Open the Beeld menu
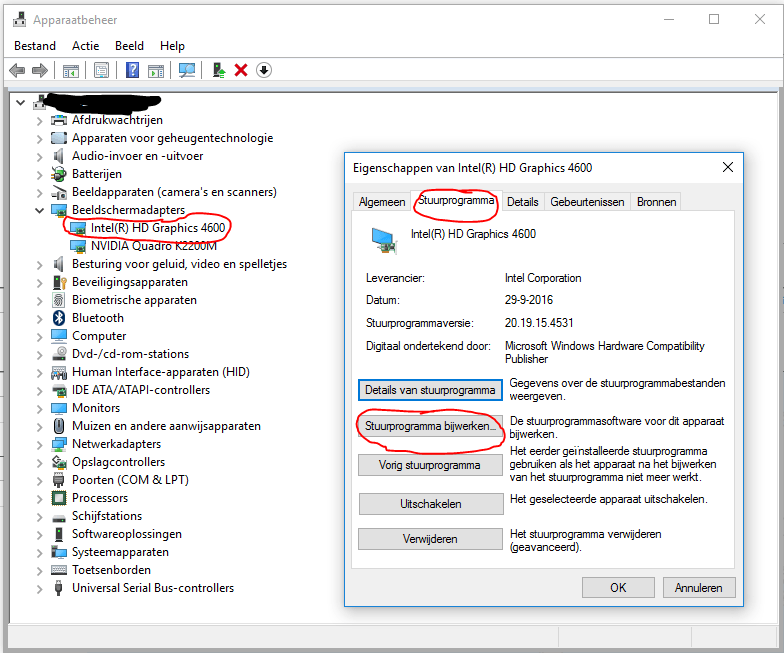This screenshot has width=784, height=653. pos(130,46)
